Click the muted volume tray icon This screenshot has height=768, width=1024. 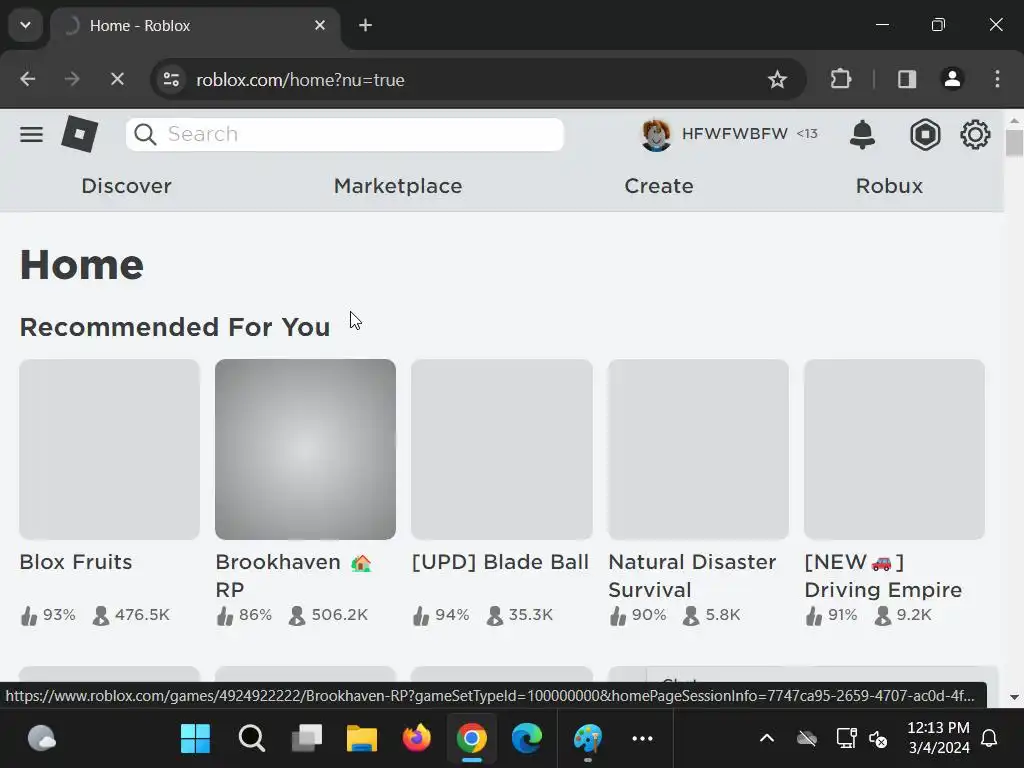878,739
